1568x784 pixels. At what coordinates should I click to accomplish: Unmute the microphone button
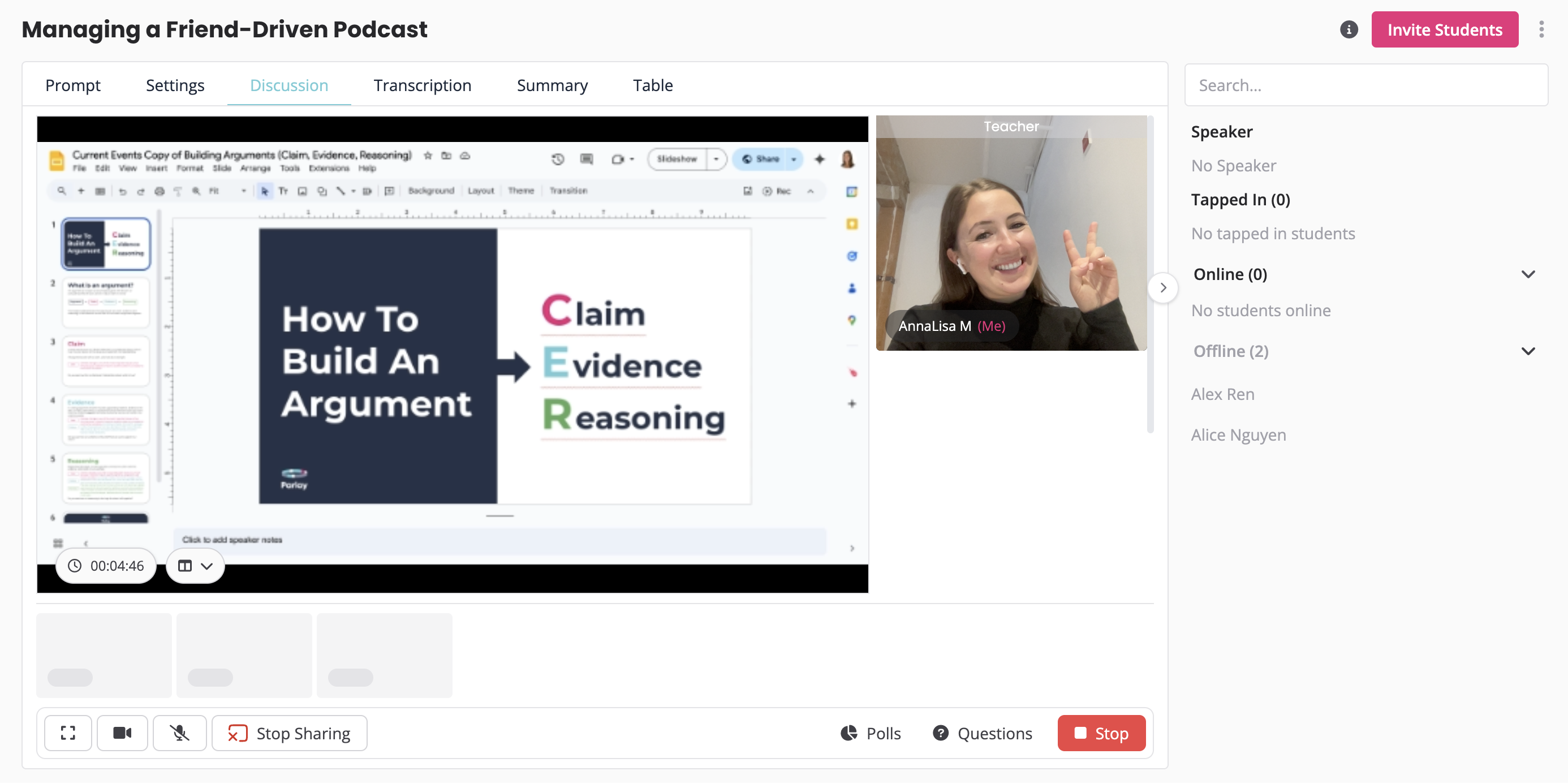pos(179,733)
